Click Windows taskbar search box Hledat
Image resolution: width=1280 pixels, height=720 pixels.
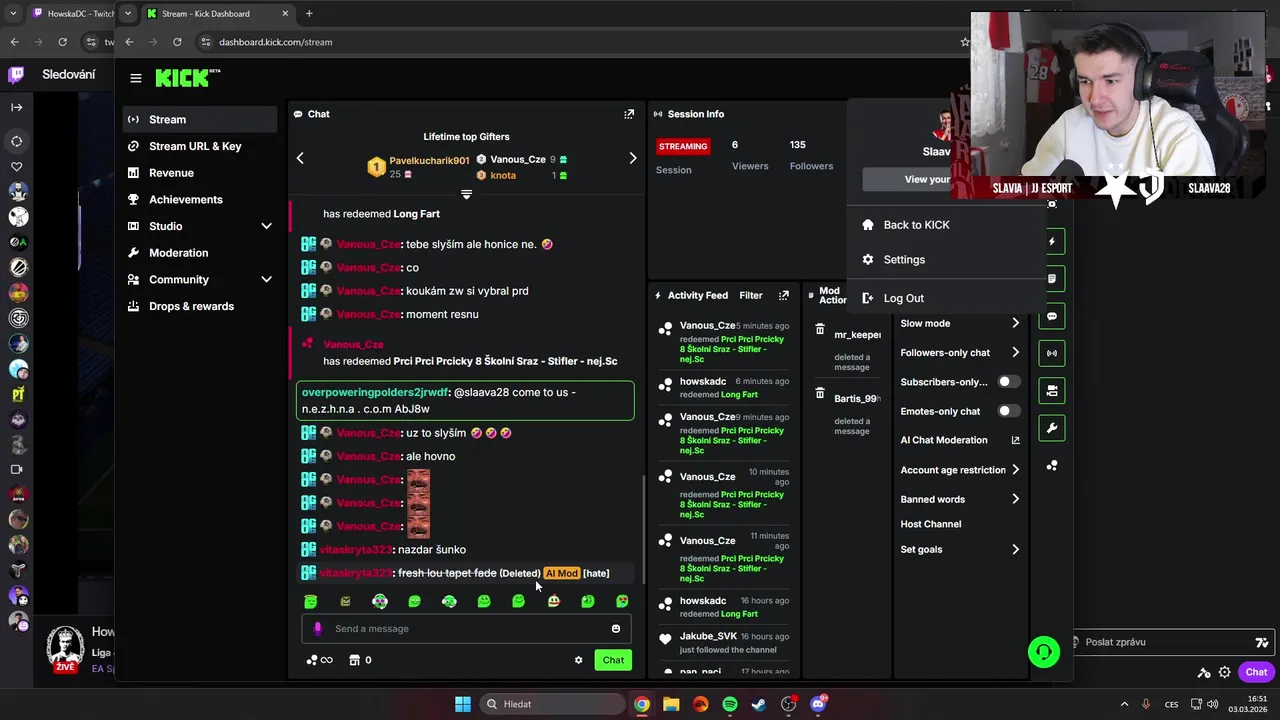(x=551, y=704)
